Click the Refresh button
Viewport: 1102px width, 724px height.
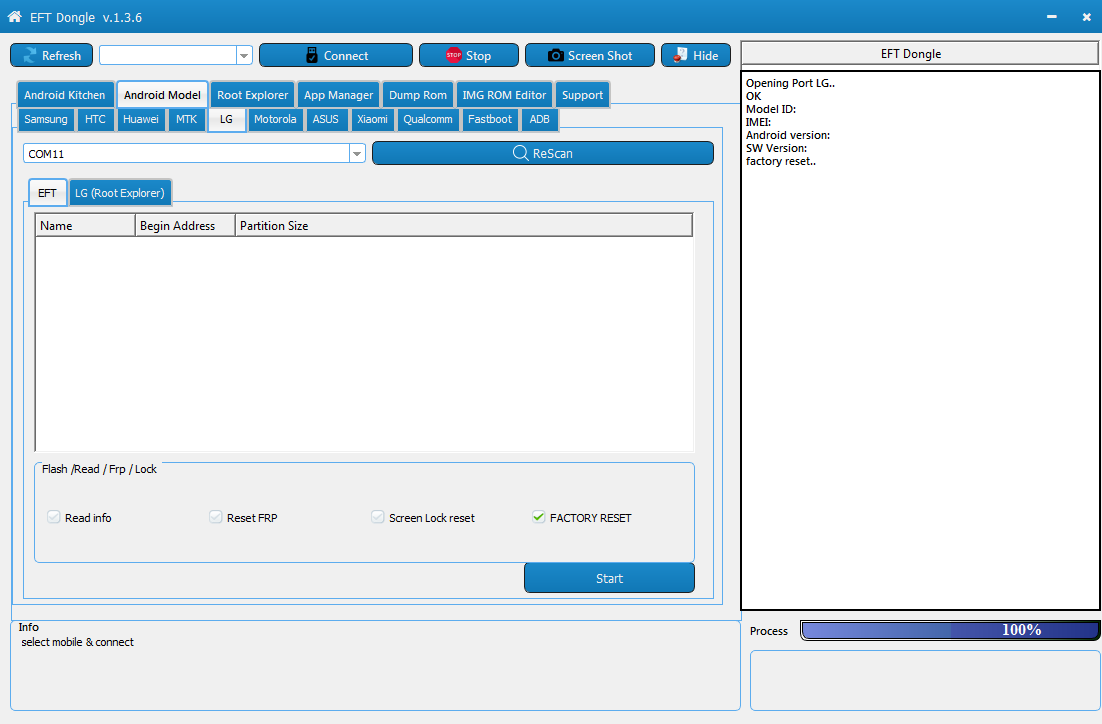point(51,56)
